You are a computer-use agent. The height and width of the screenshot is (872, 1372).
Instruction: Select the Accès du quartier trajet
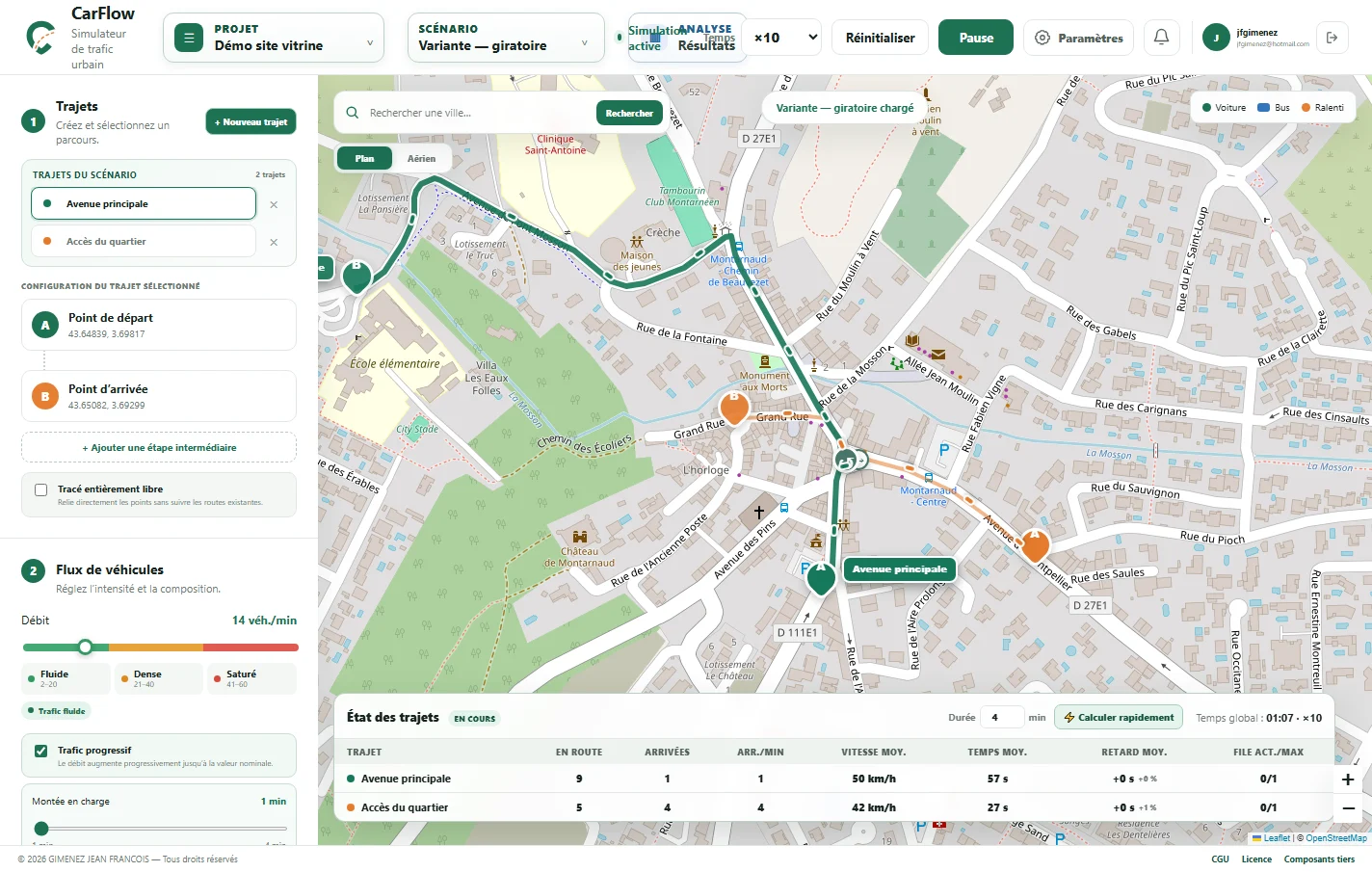point(144,242)
